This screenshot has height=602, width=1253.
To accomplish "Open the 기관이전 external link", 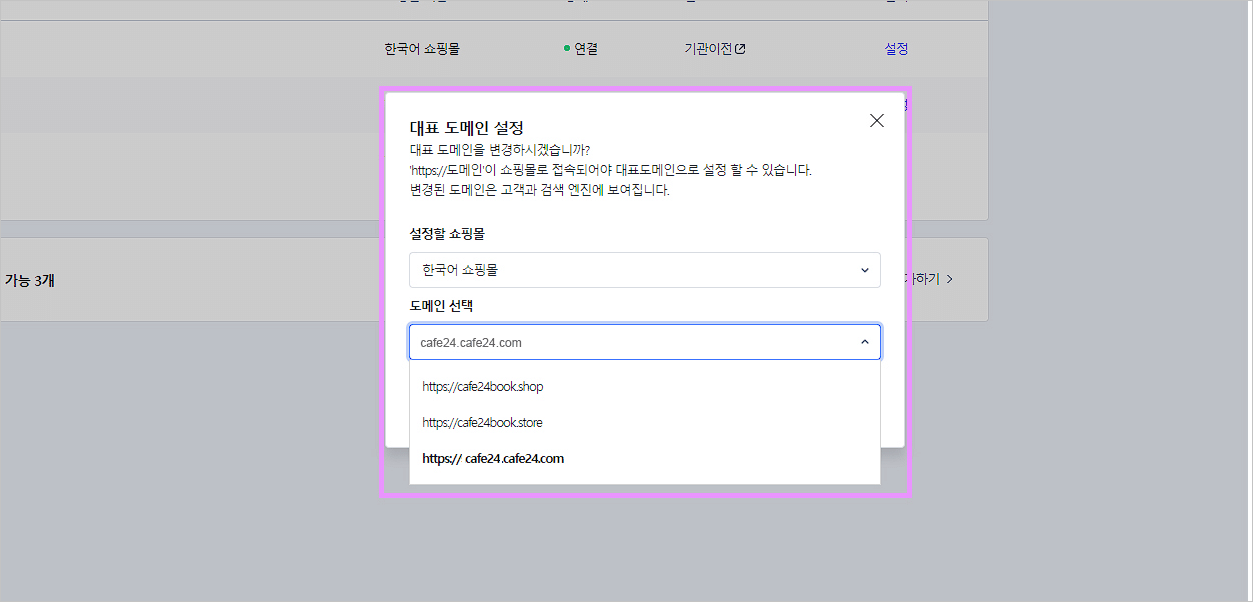I will coord(714,48).
